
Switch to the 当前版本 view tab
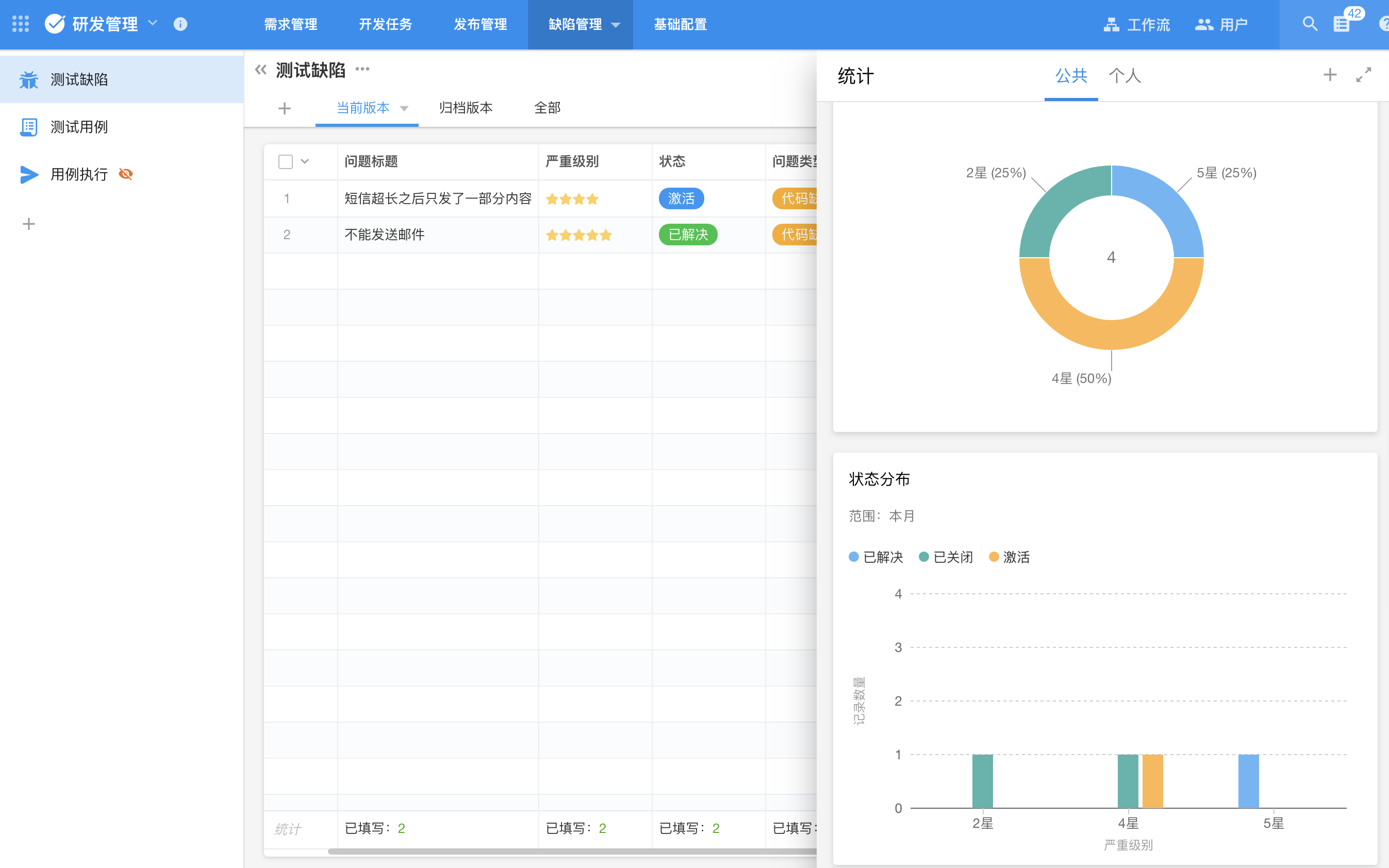pos(363,108)
